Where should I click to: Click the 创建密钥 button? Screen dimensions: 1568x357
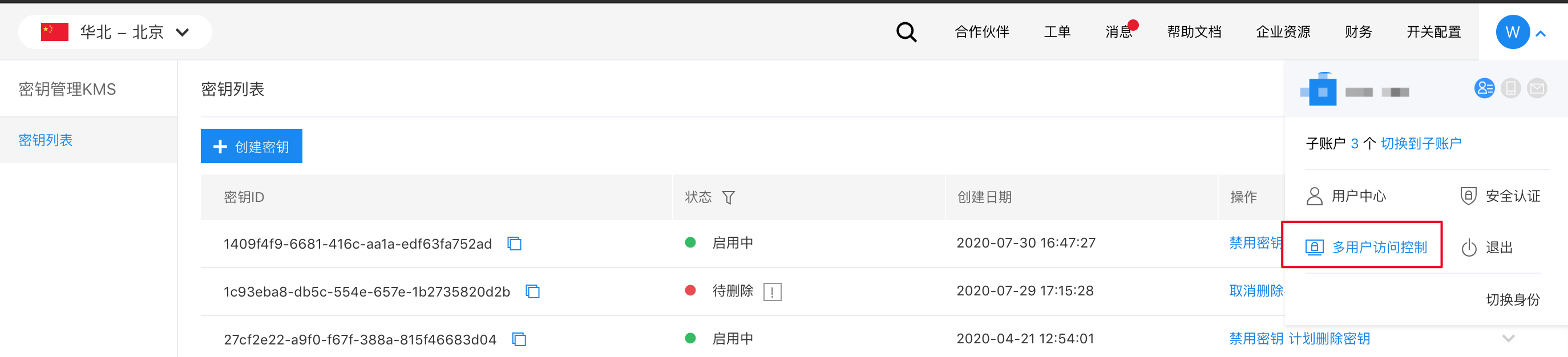(252, 146)
